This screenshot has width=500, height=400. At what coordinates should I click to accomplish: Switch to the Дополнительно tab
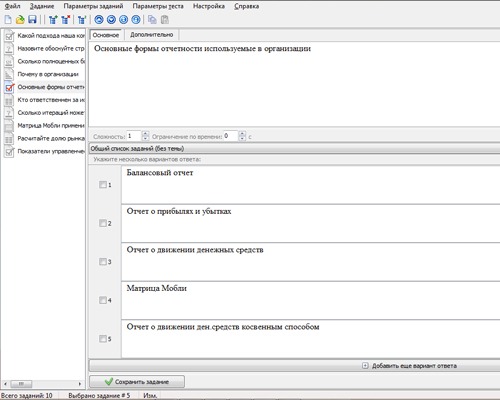coord(151,35)
